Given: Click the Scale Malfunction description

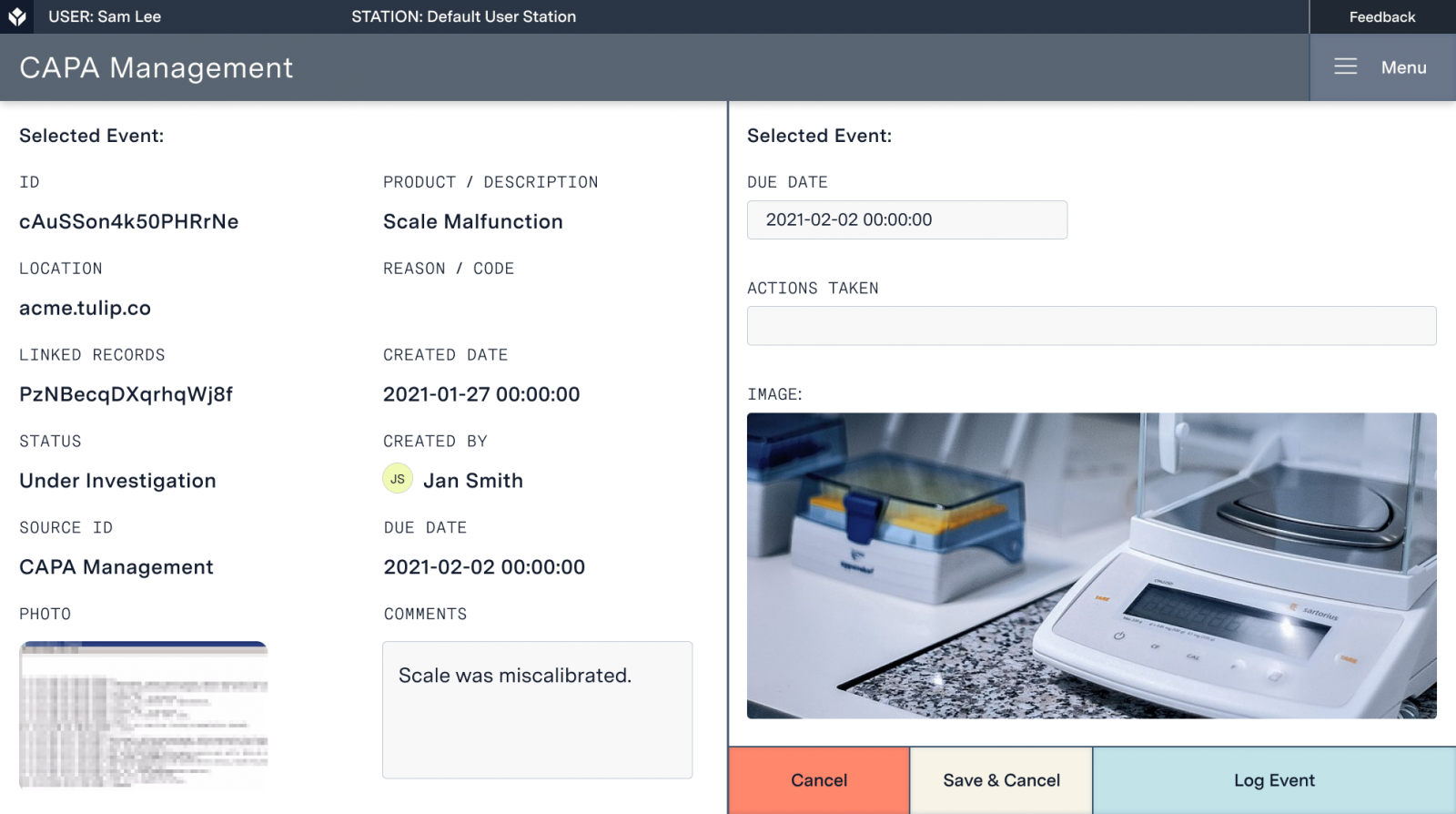Looking at the screenshot, I should pos(473,221).
